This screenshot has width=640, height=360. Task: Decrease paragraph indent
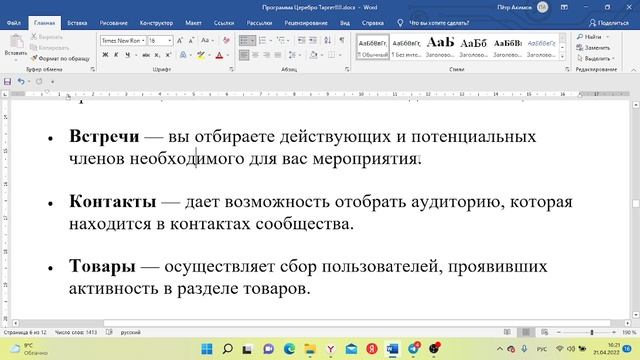[x=302, y=40]
